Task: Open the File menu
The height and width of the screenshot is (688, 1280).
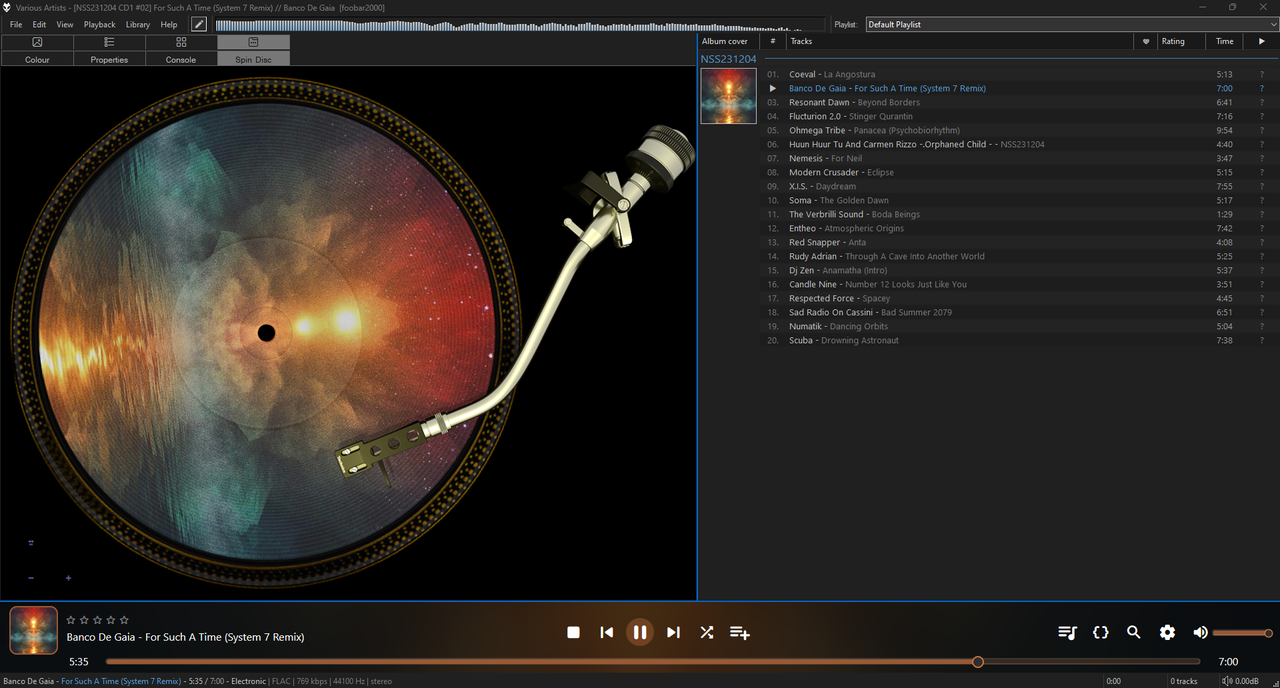Action: click(x=16, y=24)
